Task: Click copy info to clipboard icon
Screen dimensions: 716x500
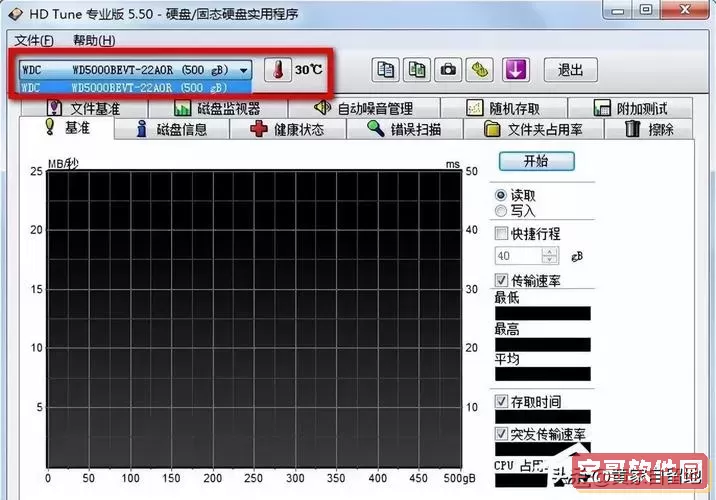Action: click(x=385, y=70)
